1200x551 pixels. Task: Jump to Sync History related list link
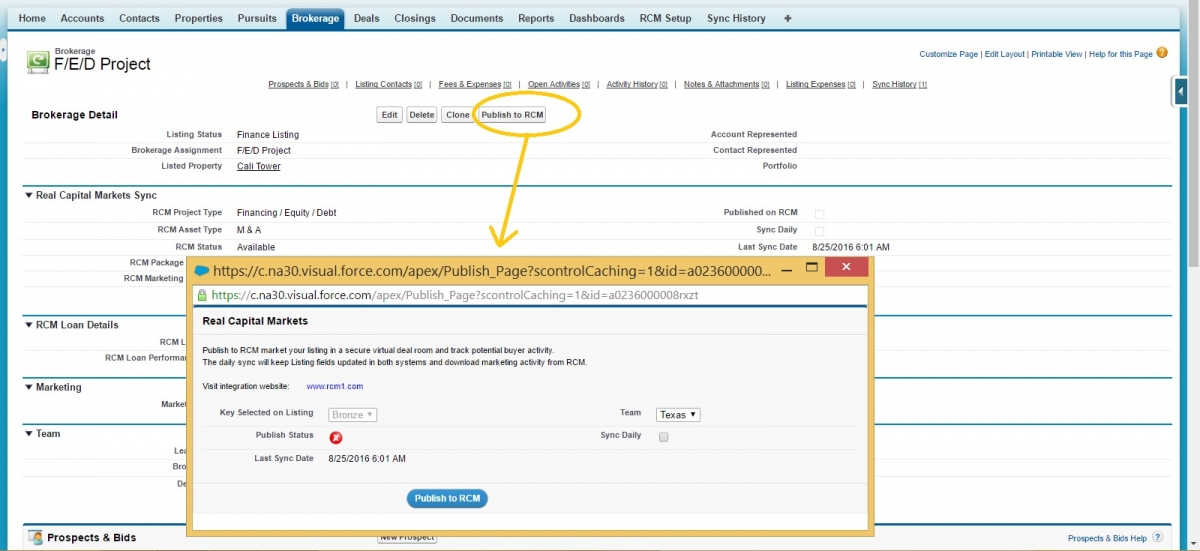899,84
